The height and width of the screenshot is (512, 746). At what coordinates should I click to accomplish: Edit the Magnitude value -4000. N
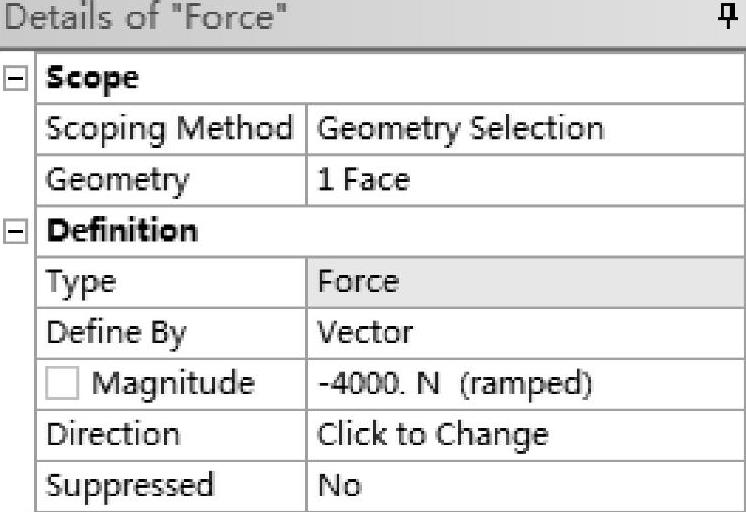point(525,384)
